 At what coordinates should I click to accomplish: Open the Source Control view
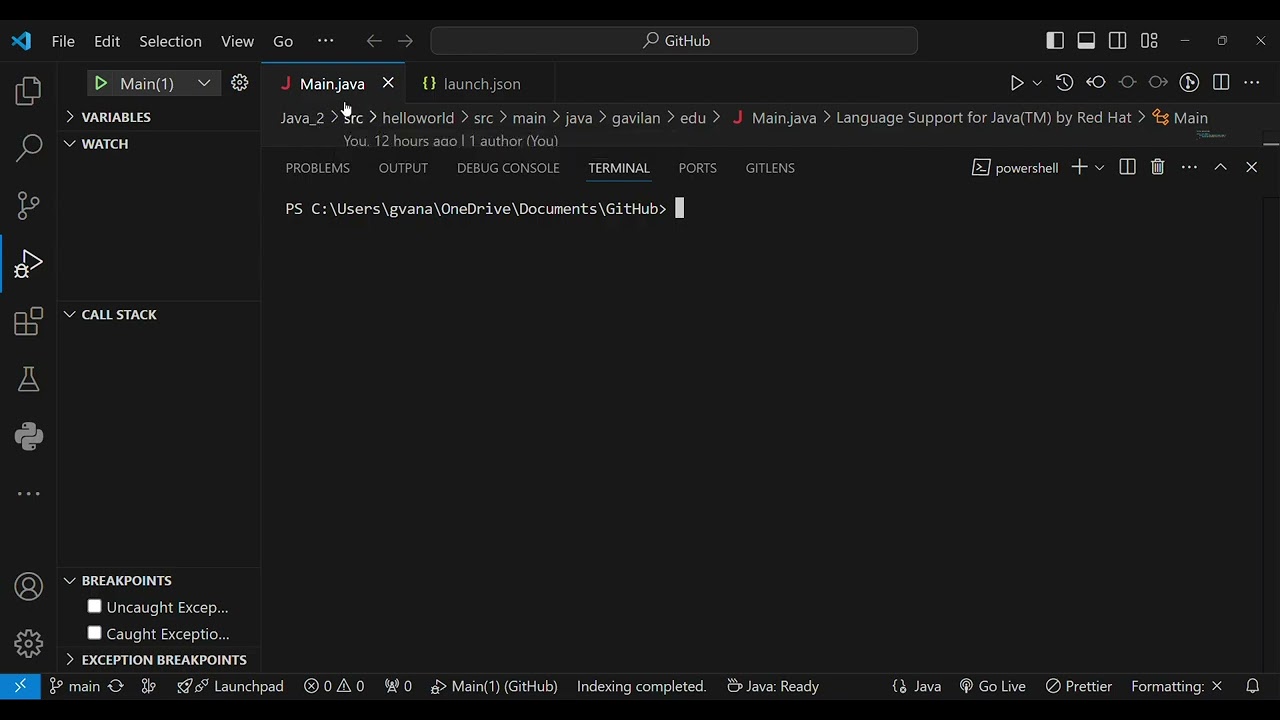coord(28,206)
